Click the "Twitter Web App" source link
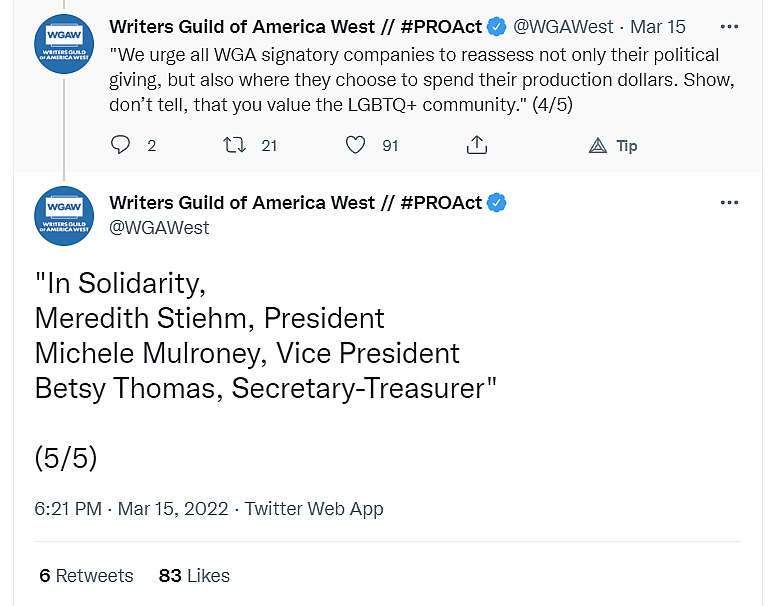 point(314,508)
